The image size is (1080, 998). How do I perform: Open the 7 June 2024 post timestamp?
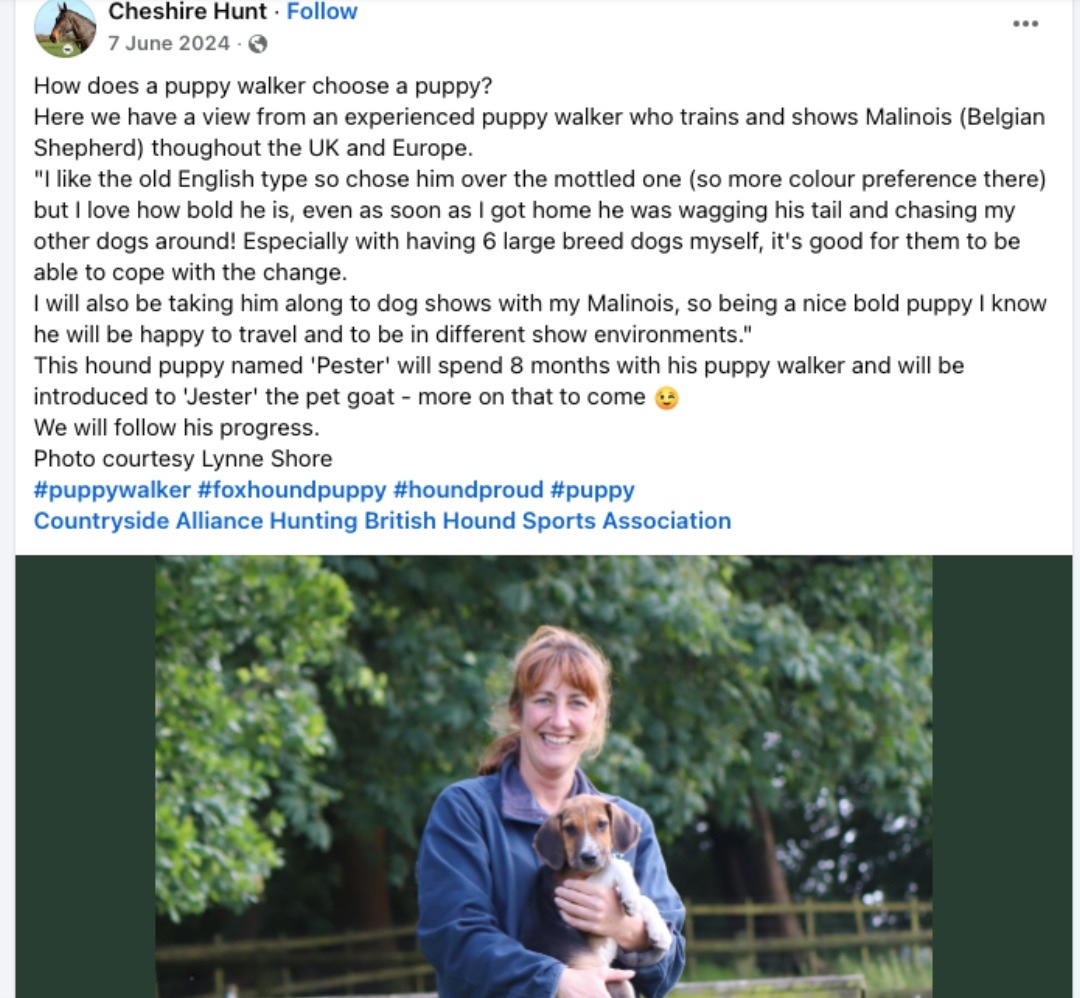point(169,43)
